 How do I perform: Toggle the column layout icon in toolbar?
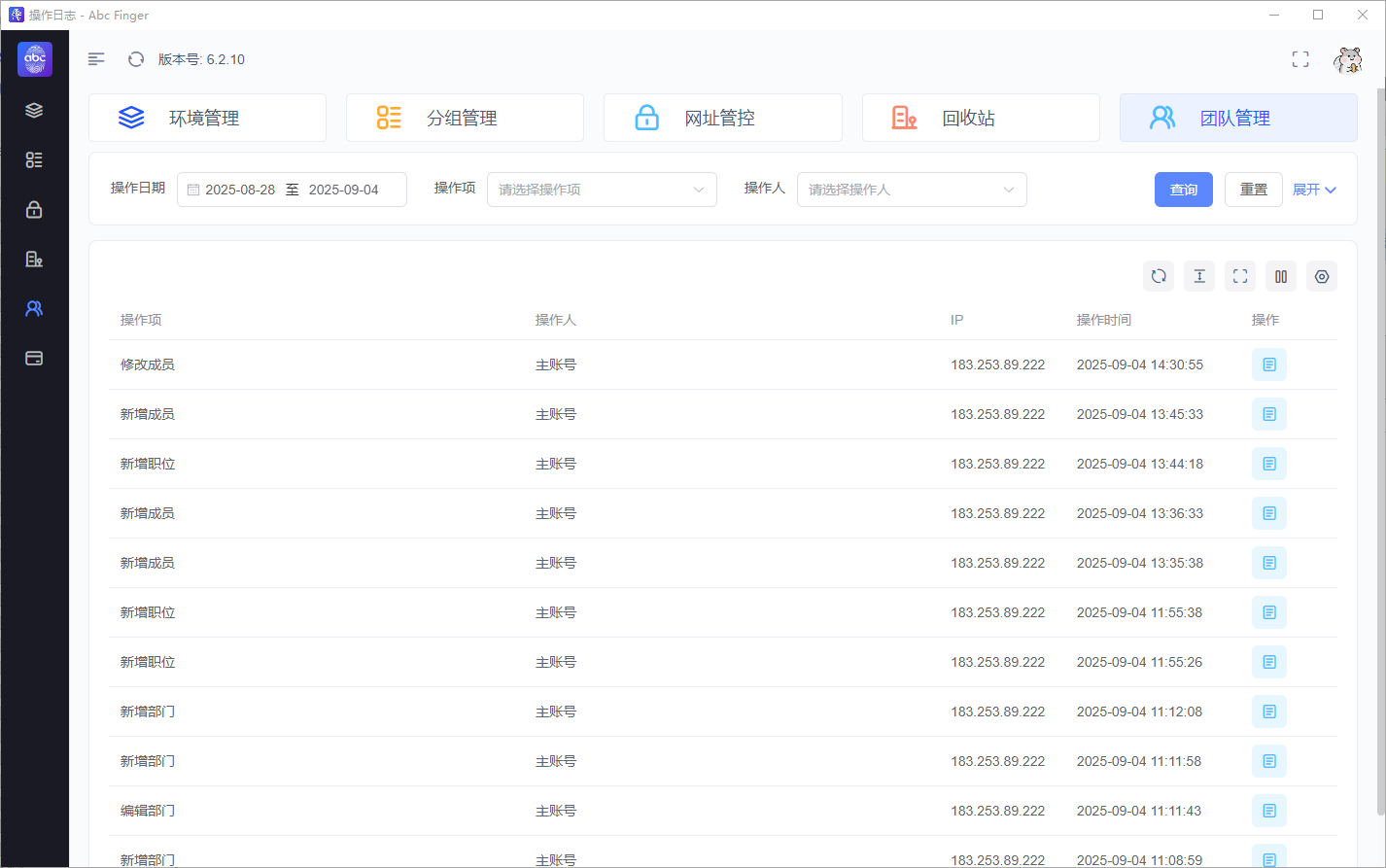[x=1281, y=276]
